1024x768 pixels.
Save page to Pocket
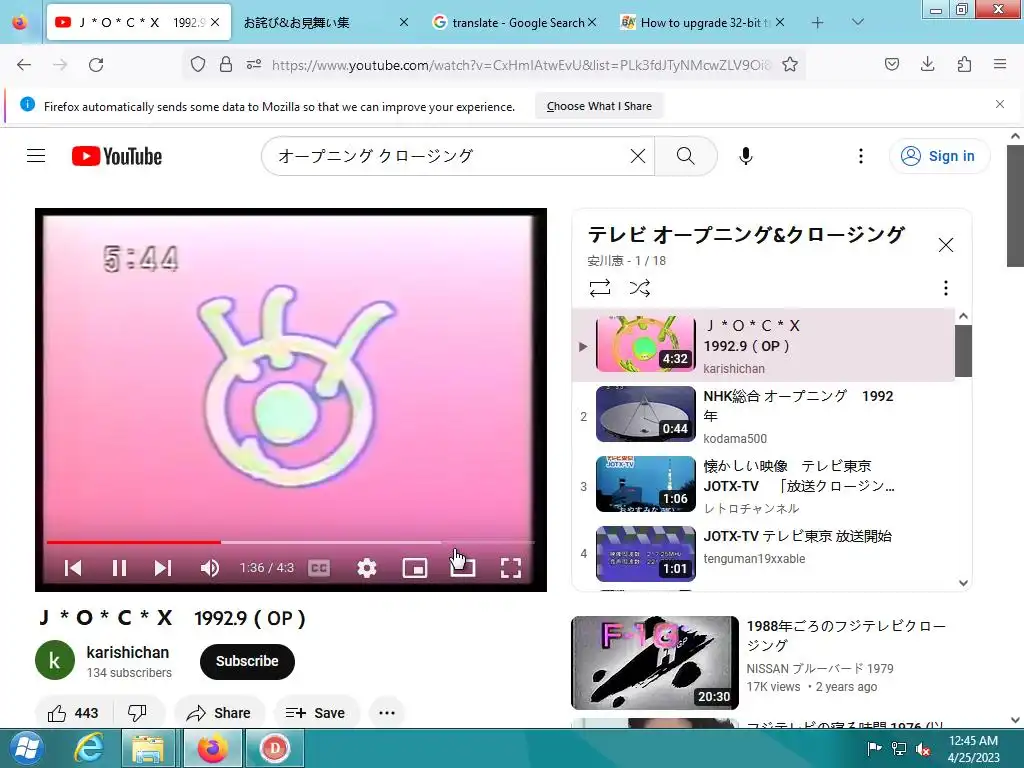pyautogui.click(x=892, y=64)
